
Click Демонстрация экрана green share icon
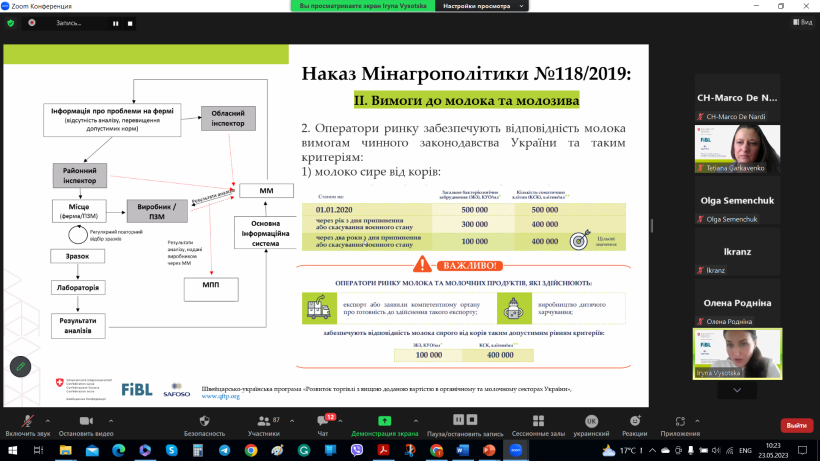pos(384,421)
